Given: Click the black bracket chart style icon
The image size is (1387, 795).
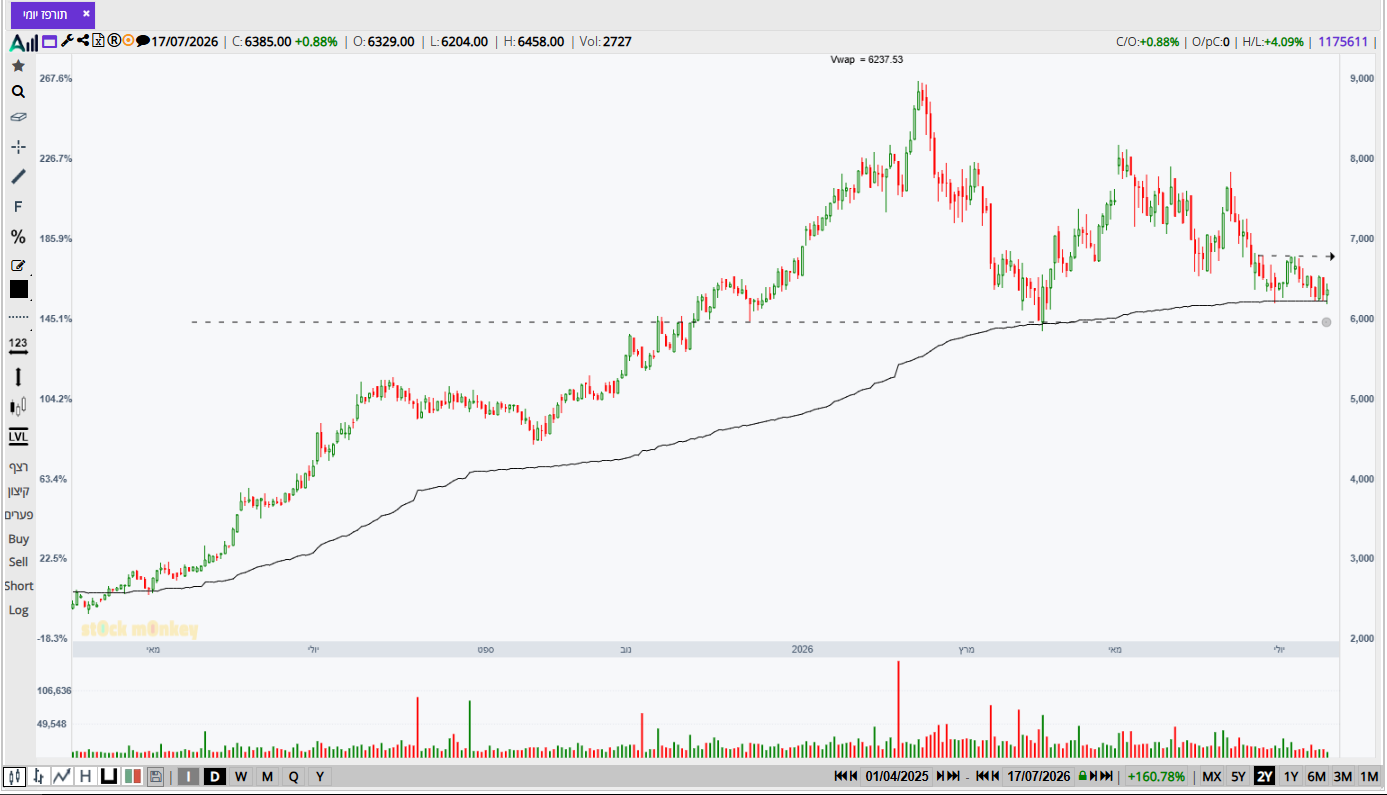Looking at the screenshot, I should (108, 776).
